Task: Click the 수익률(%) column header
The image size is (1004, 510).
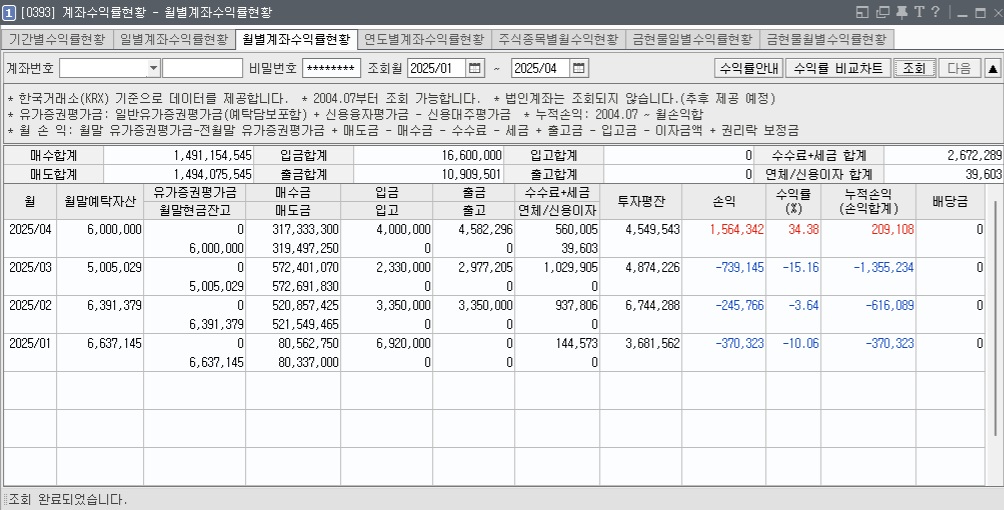Action: 793,201
